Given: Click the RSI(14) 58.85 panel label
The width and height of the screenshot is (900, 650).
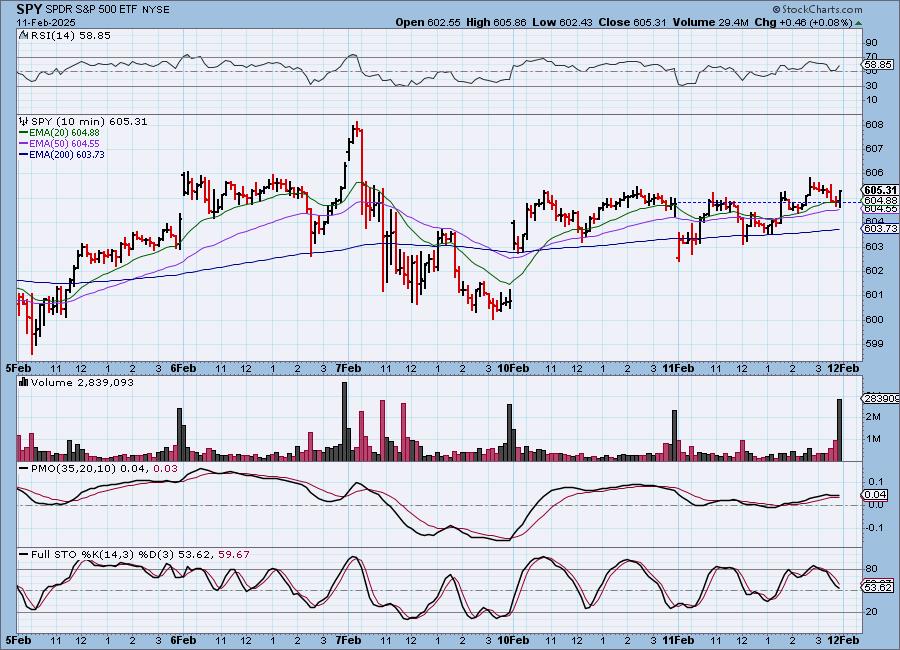Looking at the screenshot, I should coord(71,35).
